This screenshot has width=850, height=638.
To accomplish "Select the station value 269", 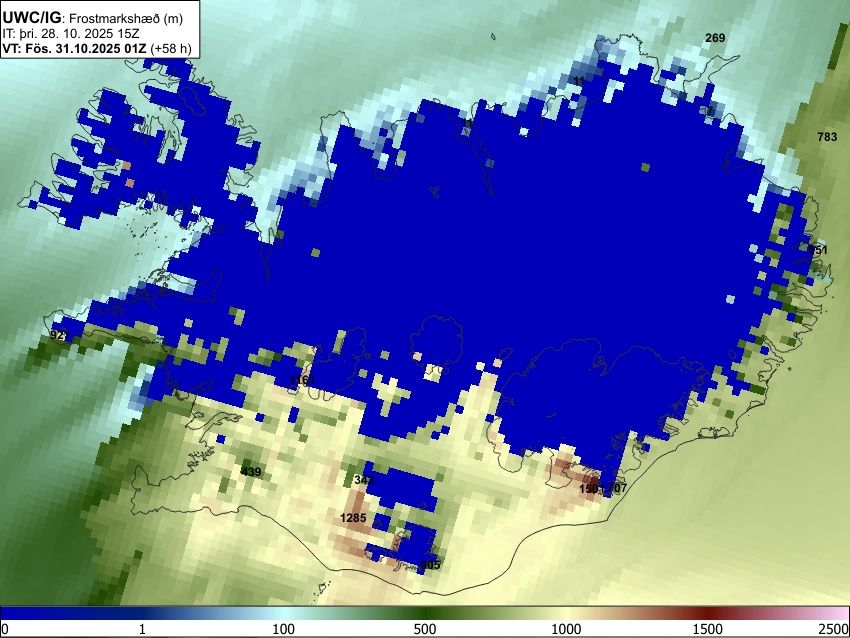I will click(x=715, y=37).
